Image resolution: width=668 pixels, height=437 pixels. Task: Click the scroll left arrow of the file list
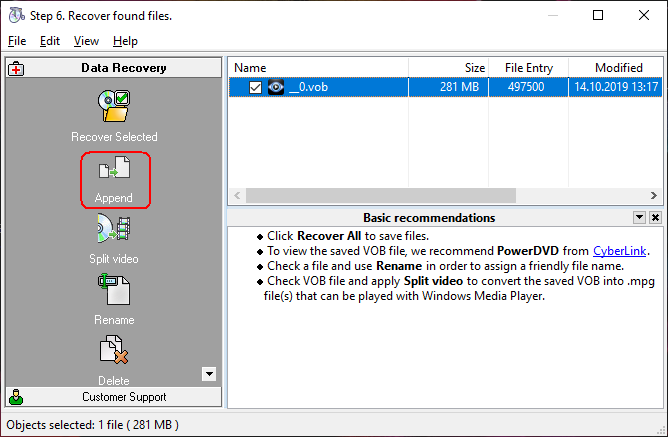tap(237, 196)
